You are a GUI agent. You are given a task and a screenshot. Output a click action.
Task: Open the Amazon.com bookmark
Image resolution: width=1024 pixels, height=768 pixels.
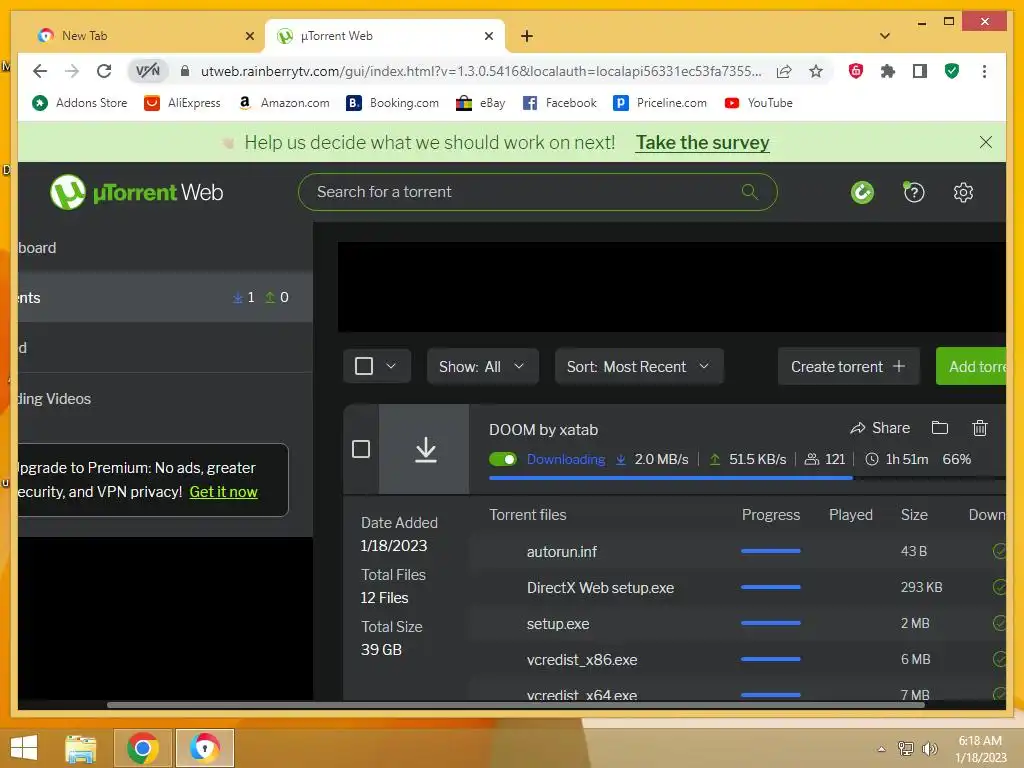[283, 103]
